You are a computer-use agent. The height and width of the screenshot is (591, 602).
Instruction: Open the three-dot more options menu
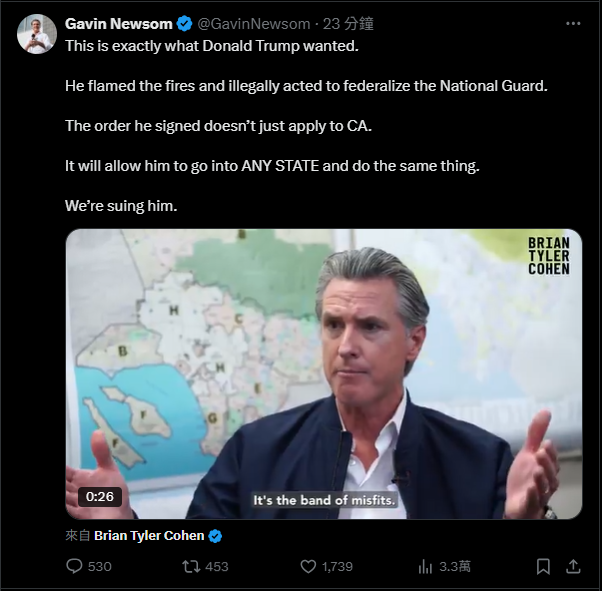pos(572,24)
